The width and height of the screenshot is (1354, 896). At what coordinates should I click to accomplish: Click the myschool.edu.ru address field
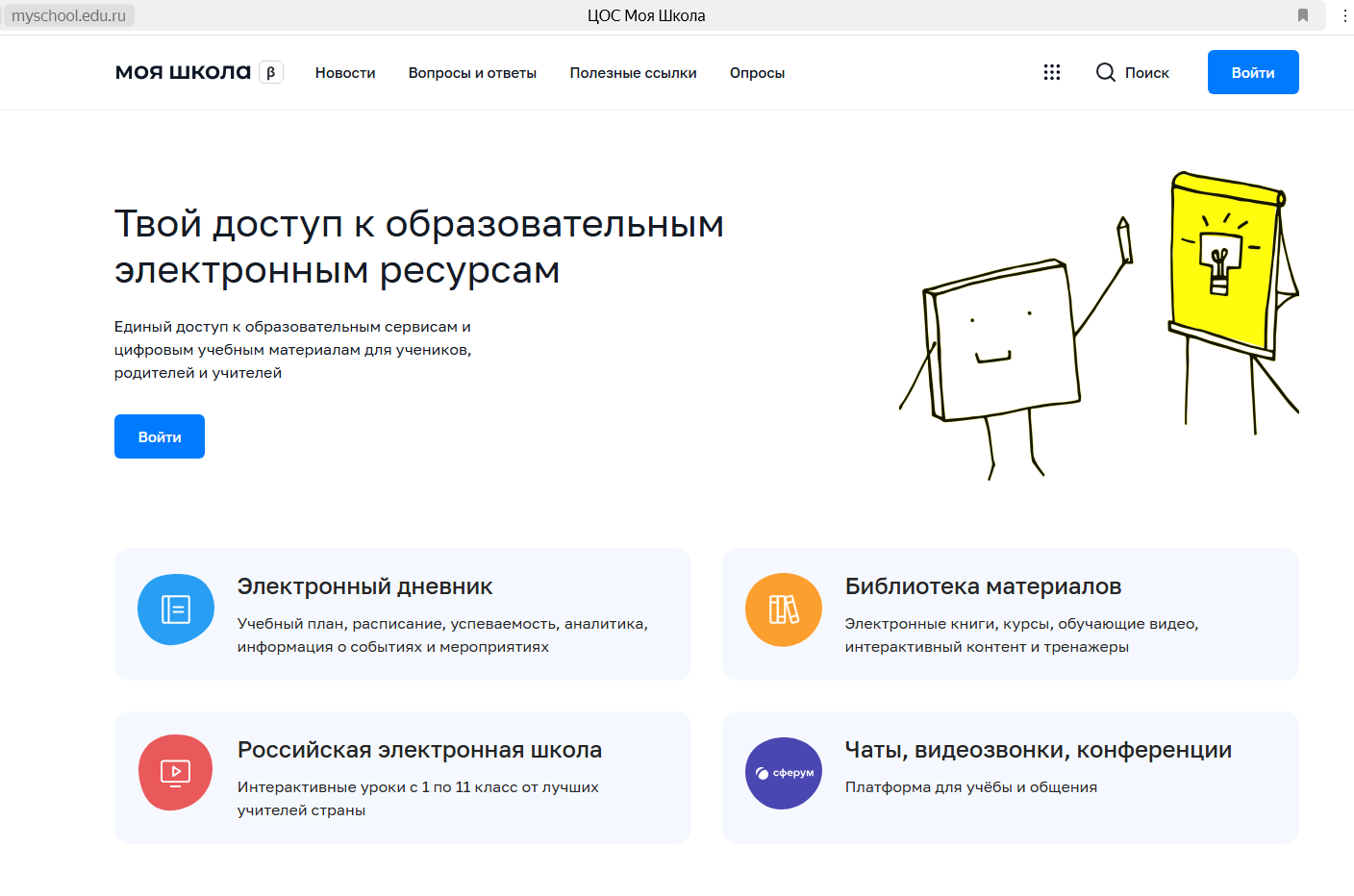click(x=69, y=15)
